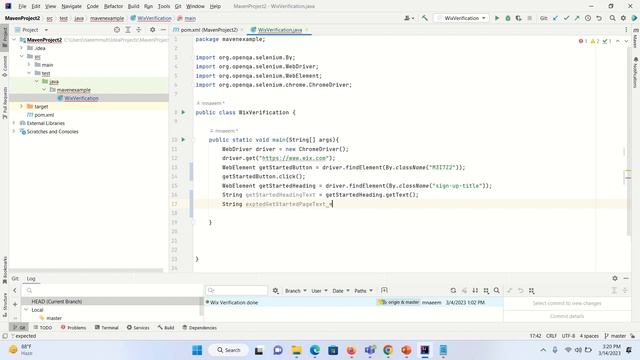Git Push arrow icon in toolbar

(577, 18)
